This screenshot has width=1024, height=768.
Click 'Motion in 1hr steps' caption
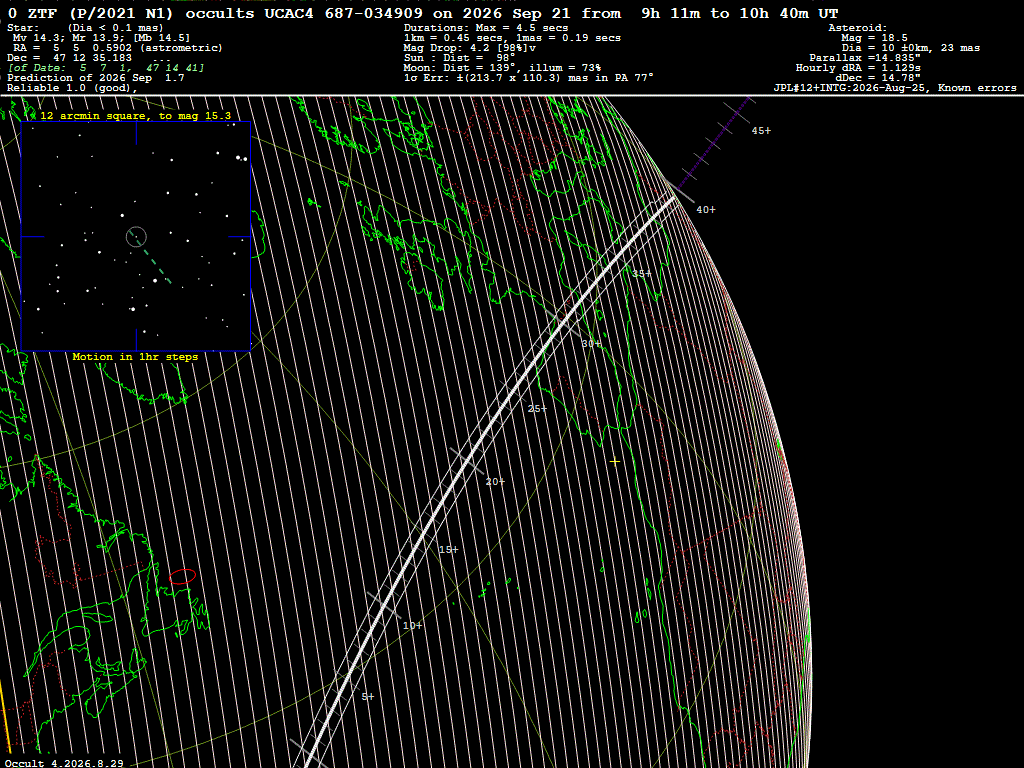(x=135, y=357)
